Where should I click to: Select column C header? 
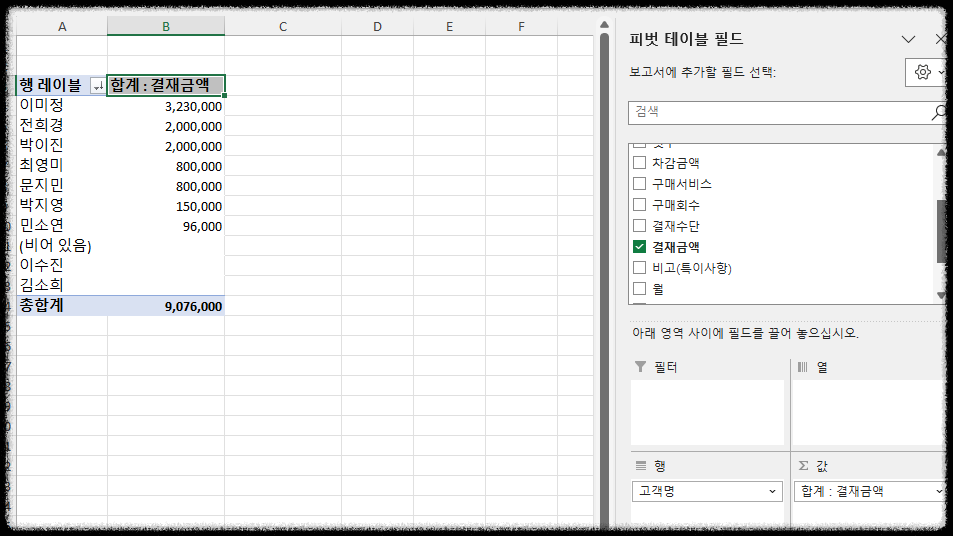click(283, 27)
